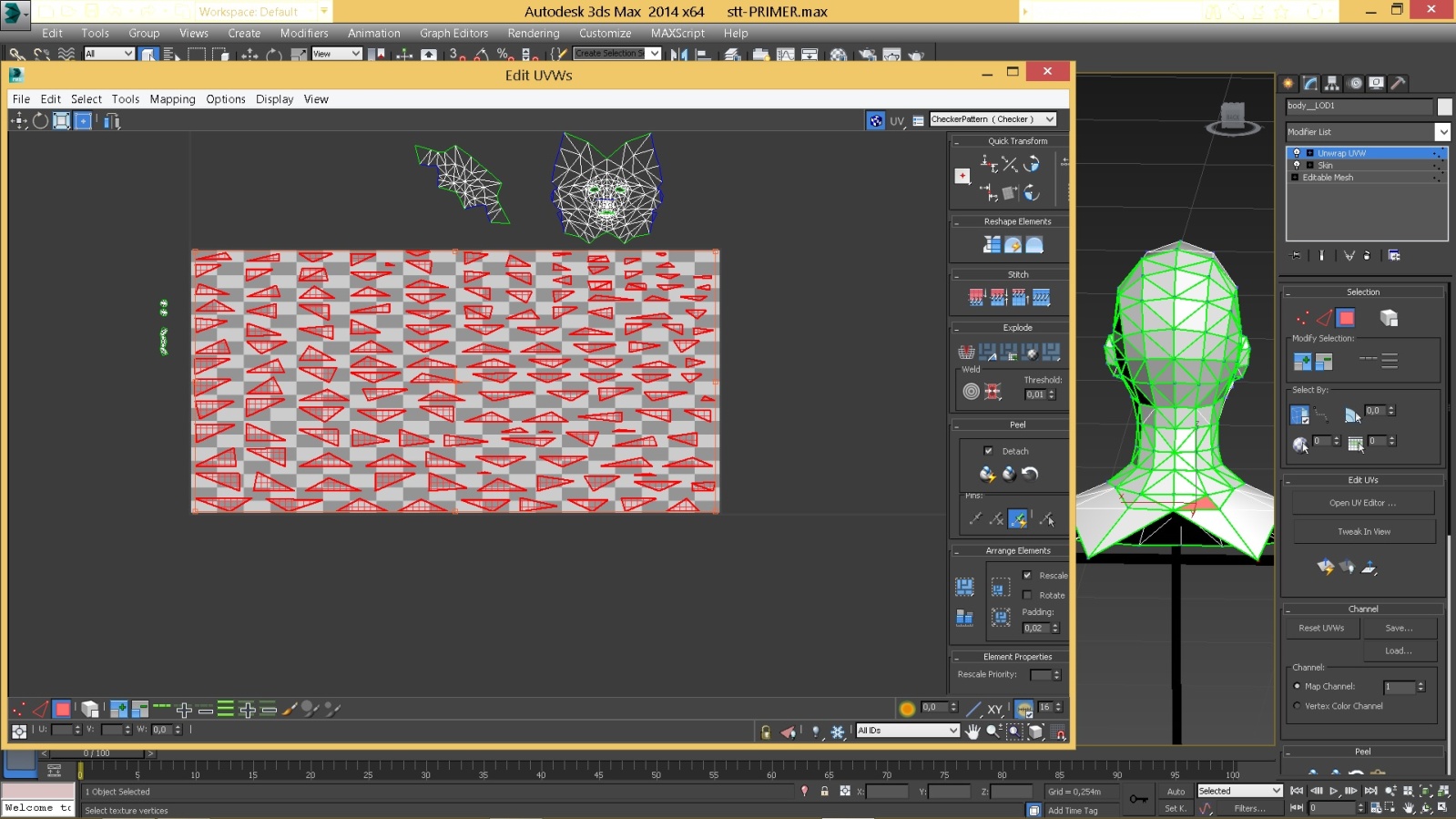The height and width of the screenshot is (819, 1456).
Task: Toggle the soft selection orange circle button
Action: click(907, 708)
